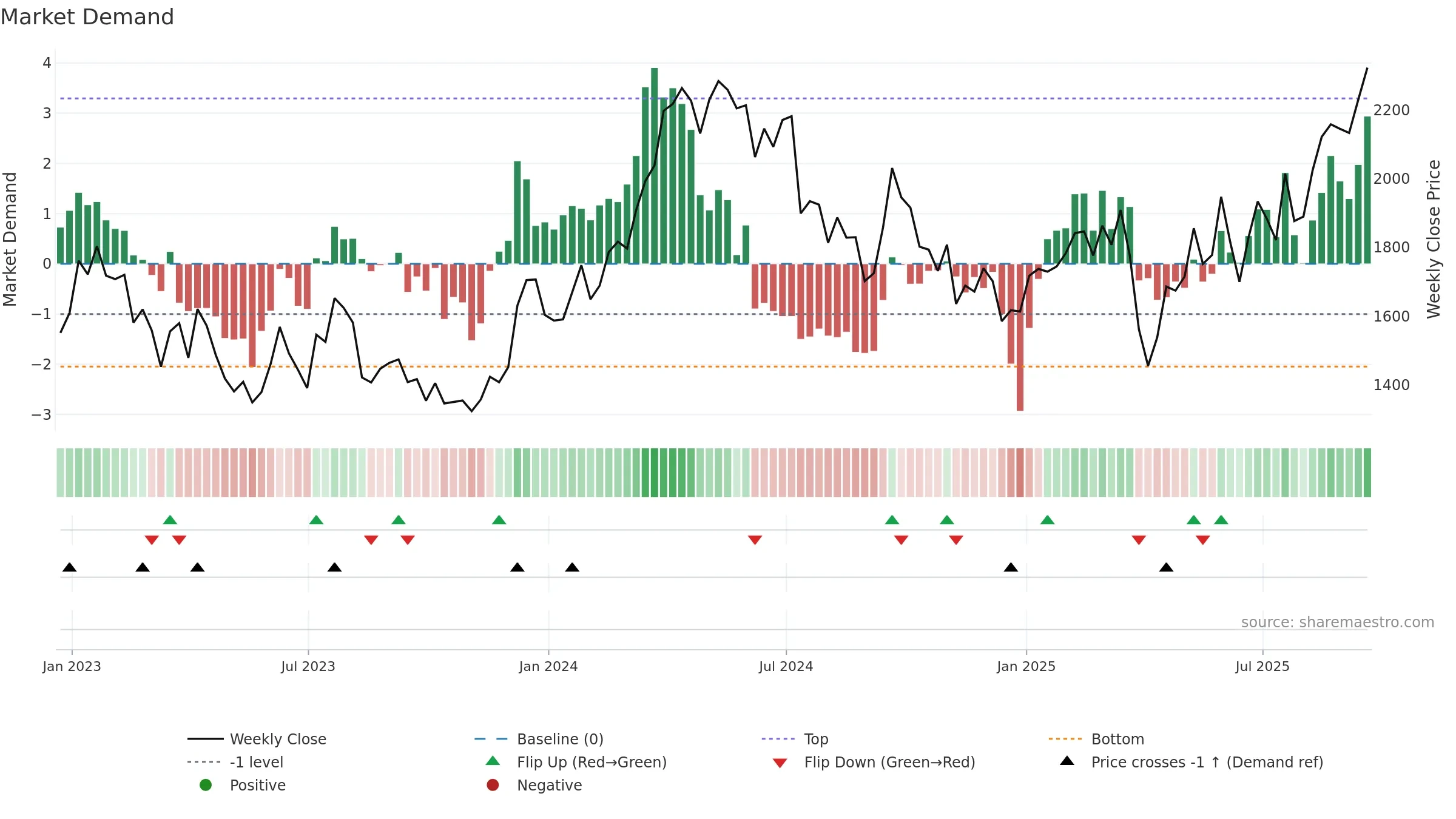1456x819 pixels.
Task: Click the first green flip-up triangle marker in early 2023
Action: [170, 520]
